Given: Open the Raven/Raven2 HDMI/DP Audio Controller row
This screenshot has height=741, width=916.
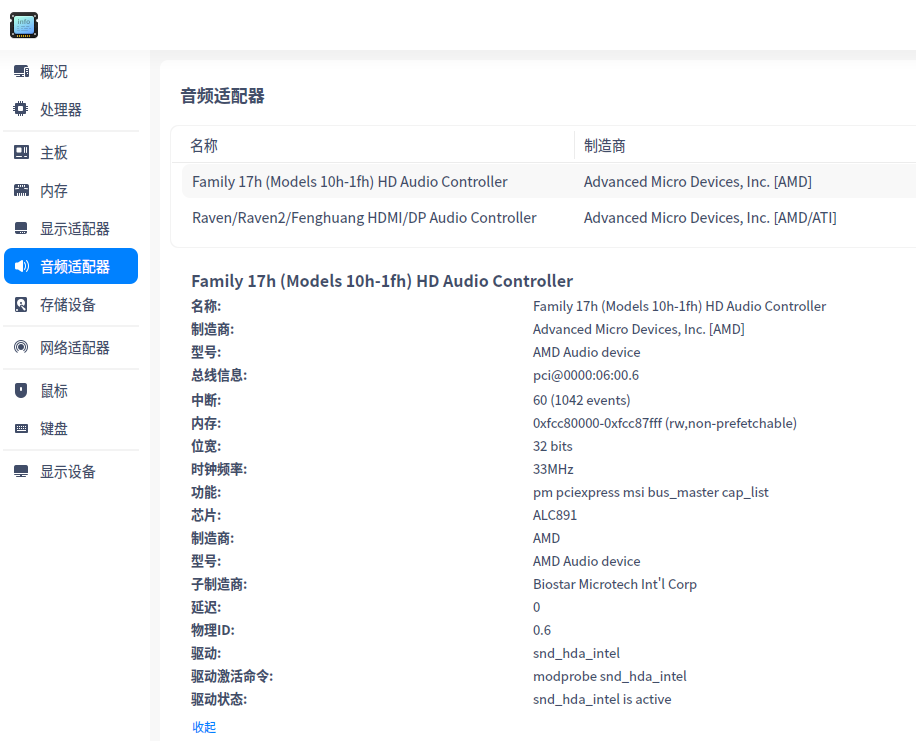Looking at the screenshot, I should click(364, 217).
